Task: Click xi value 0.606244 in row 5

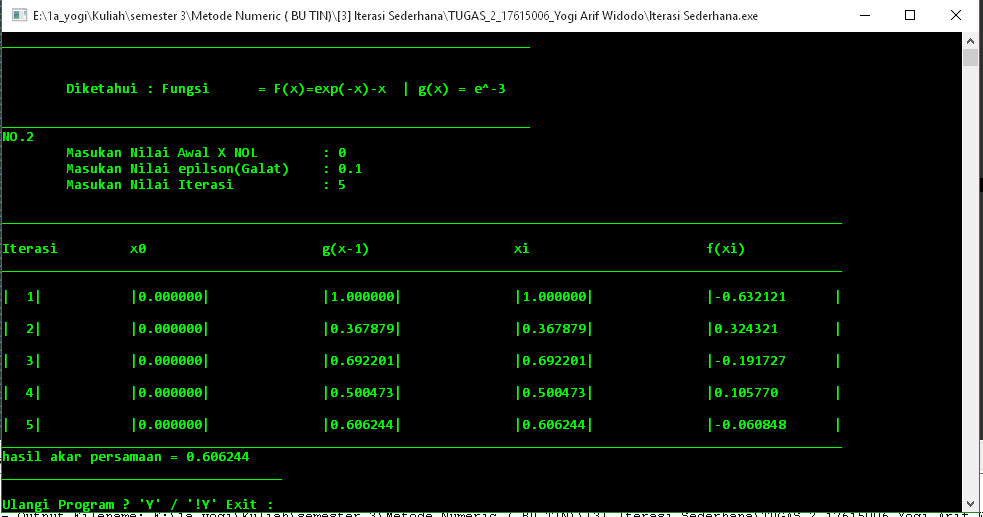Action: [x=554, y=425]
